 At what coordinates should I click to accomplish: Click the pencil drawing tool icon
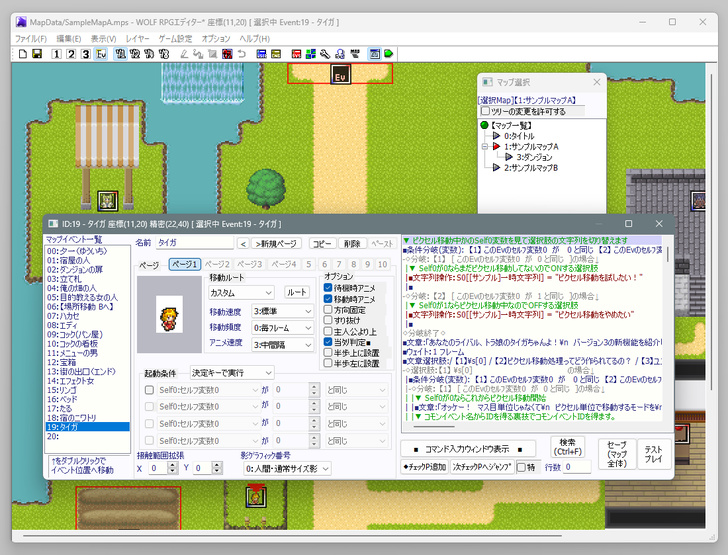click(x=184, y=54)
